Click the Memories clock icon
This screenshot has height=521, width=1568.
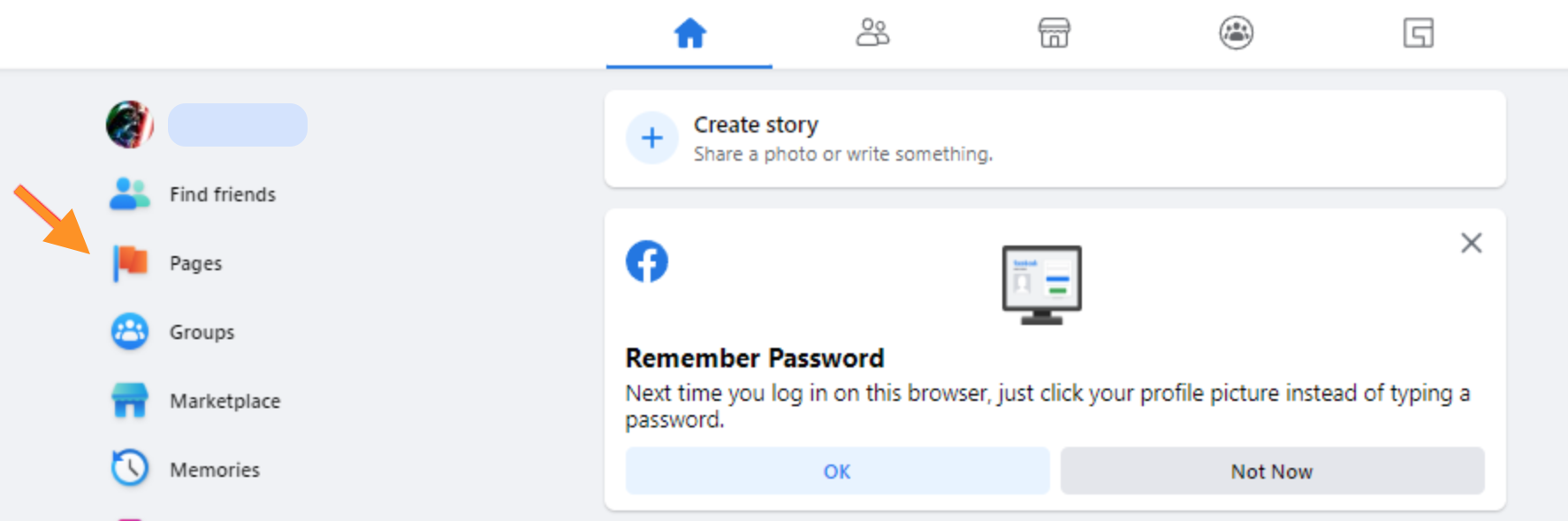(130, 469)
